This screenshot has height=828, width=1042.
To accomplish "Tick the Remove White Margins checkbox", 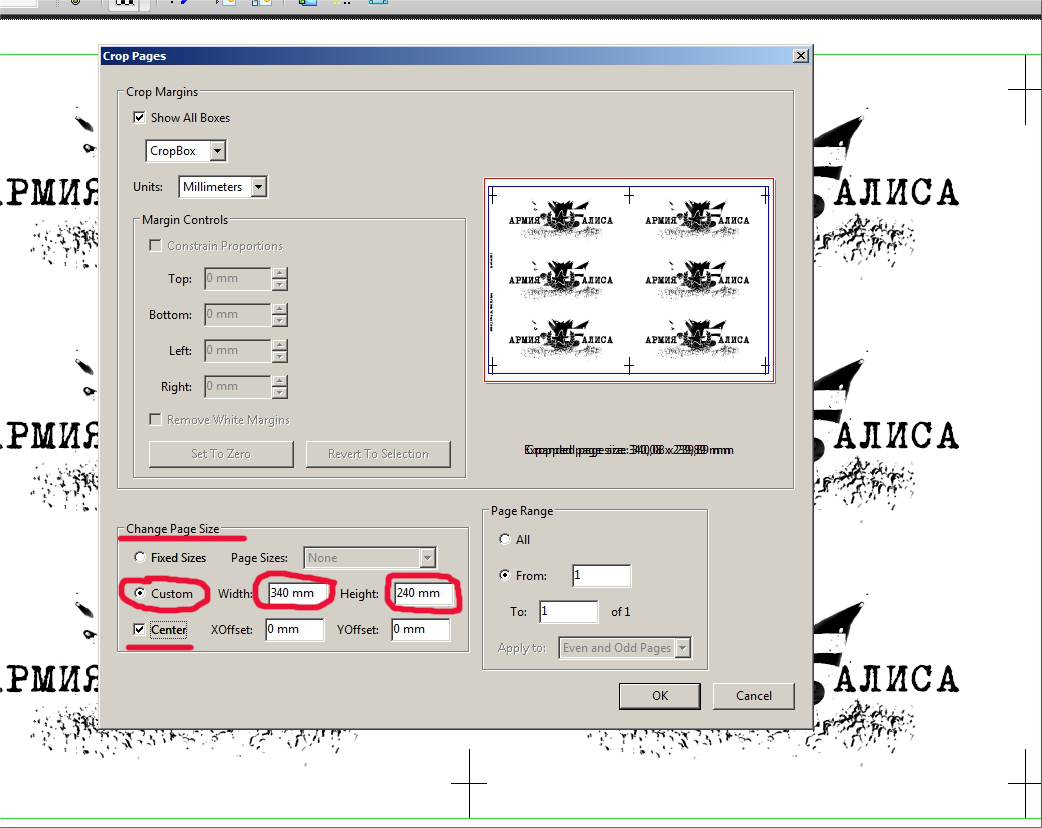I will coord(156,420).
